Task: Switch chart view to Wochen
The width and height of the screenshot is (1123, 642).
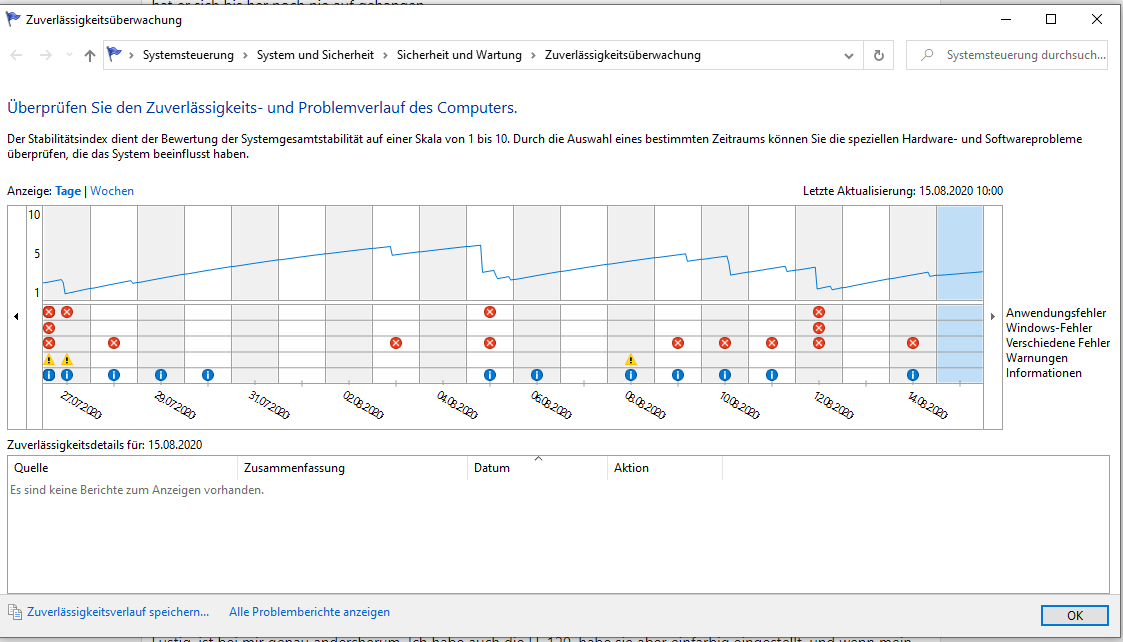Action: coord(112,191)
